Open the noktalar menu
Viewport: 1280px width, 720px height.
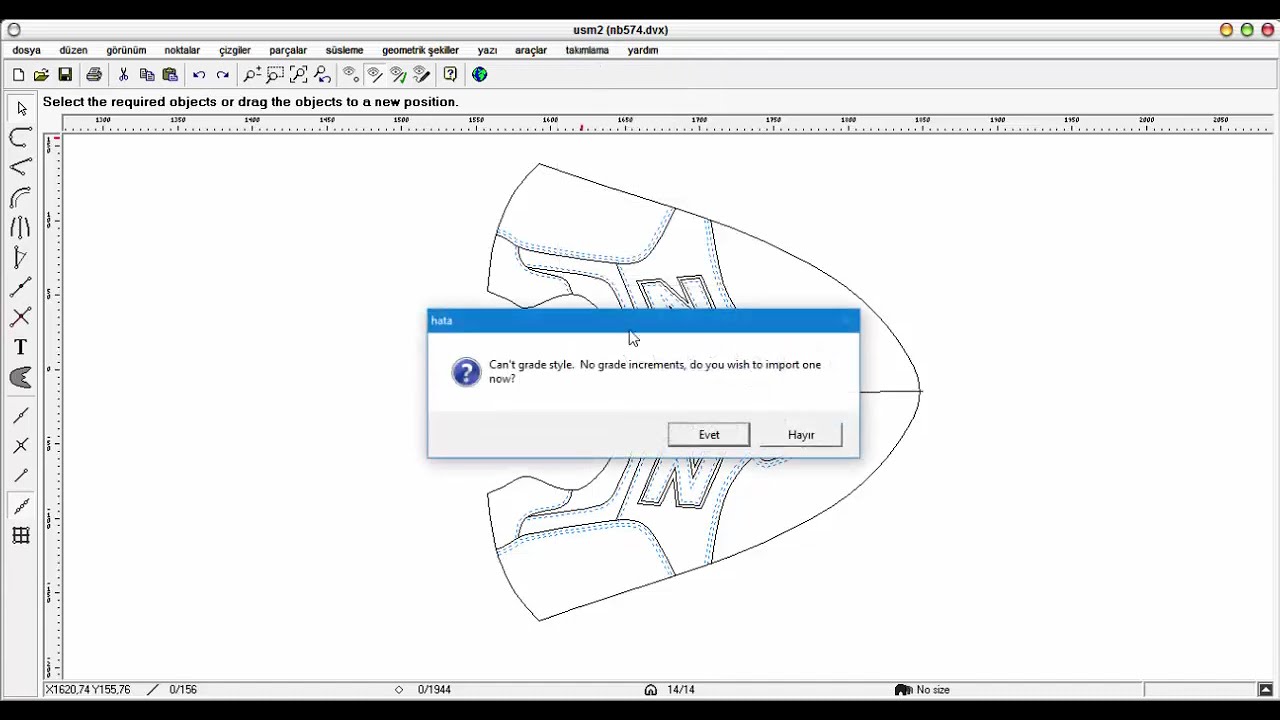pos(182,50)
